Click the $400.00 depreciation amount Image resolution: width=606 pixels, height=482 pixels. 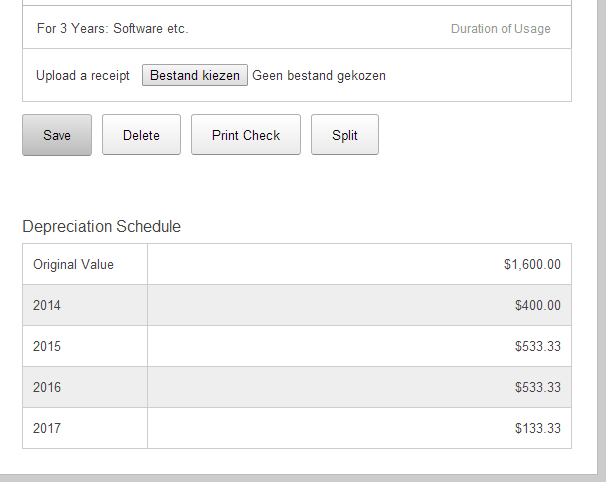[x=537, y=305]
